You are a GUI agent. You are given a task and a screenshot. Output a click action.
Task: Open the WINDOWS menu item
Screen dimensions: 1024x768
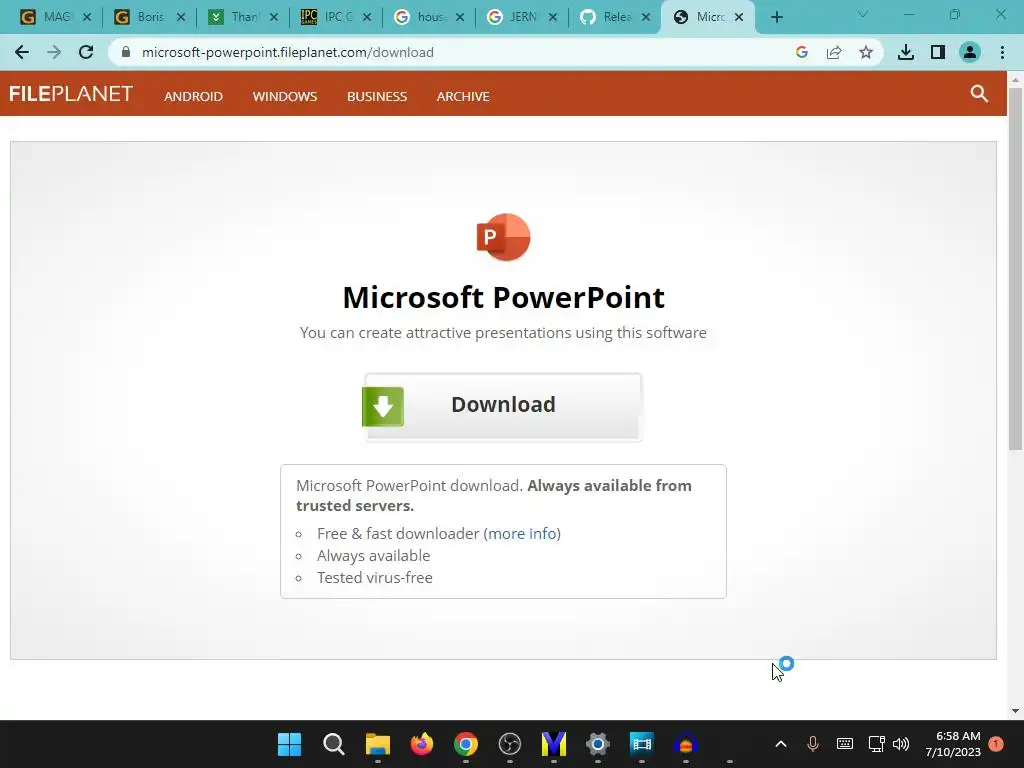(x=285, y=96)
